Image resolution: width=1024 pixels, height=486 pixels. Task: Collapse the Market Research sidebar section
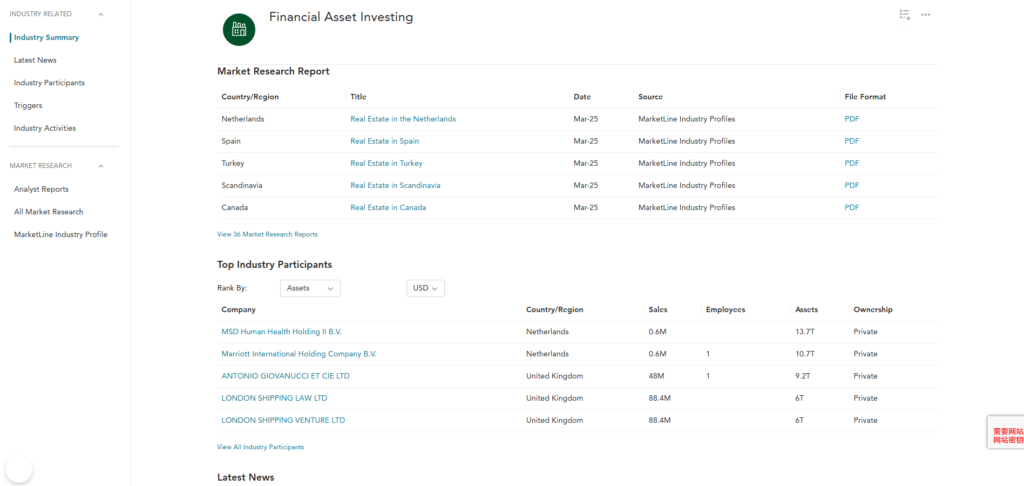(101, 166)
